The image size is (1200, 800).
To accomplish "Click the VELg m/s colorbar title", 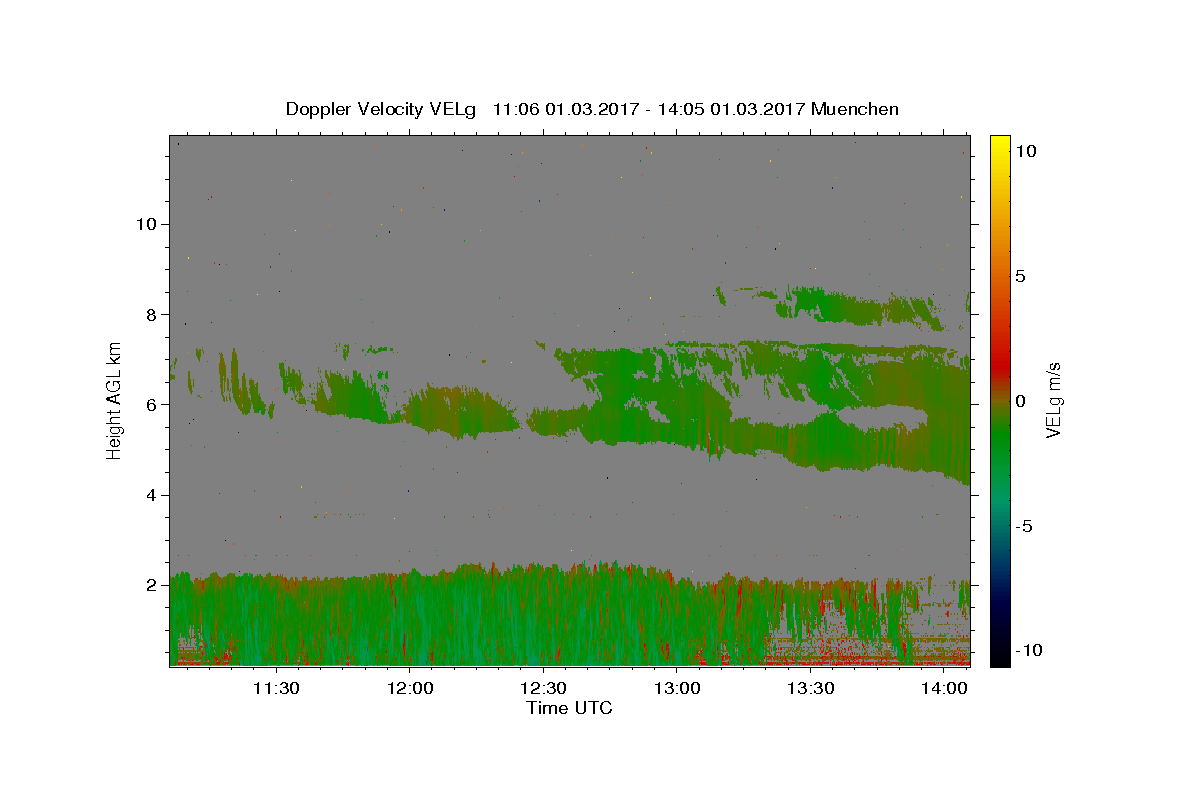I will point(1055,400).
